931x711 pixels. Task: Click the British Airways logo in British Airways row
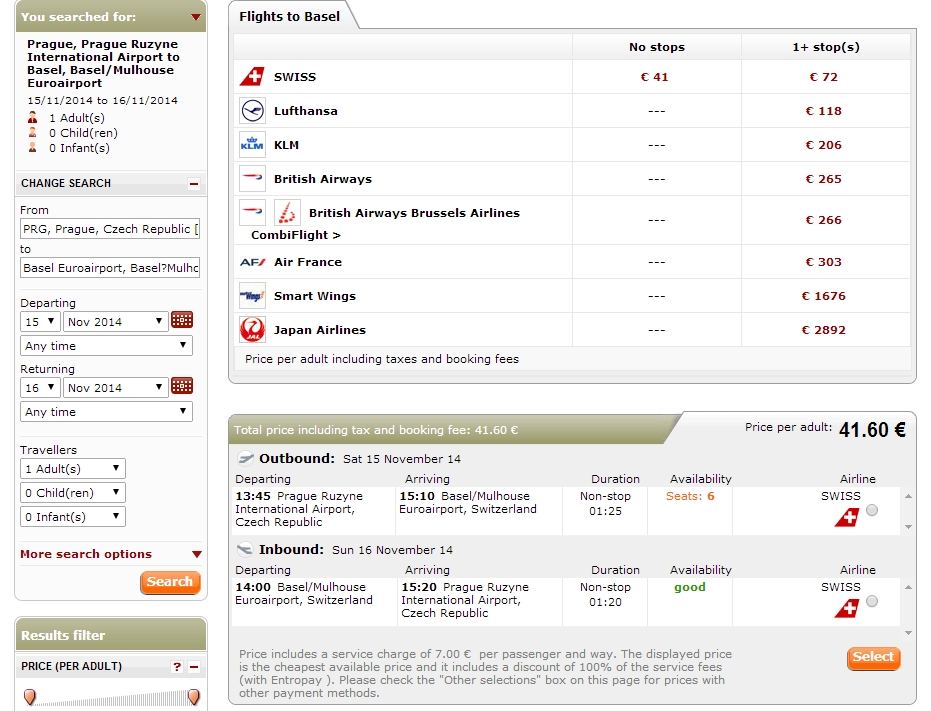click(252, 178)
